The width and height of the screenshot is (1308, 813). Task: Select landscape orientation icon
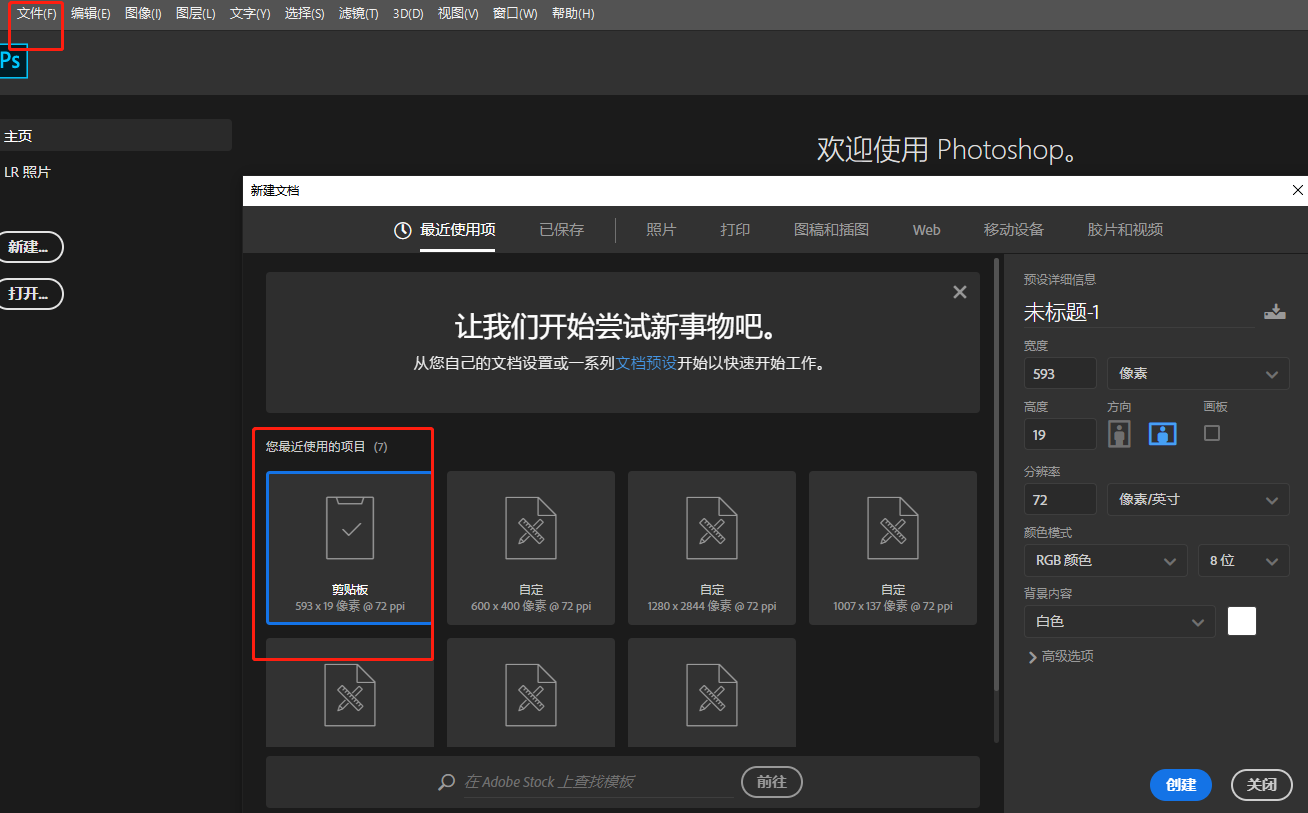(x=1163, y=434)
